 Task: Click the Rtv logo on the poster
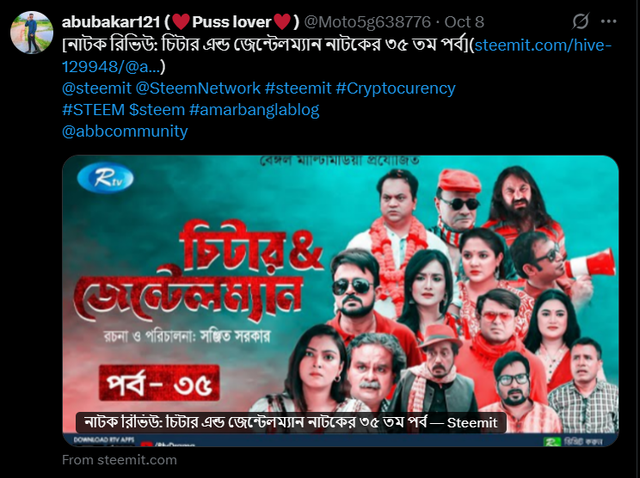click(x=105, y=178)
